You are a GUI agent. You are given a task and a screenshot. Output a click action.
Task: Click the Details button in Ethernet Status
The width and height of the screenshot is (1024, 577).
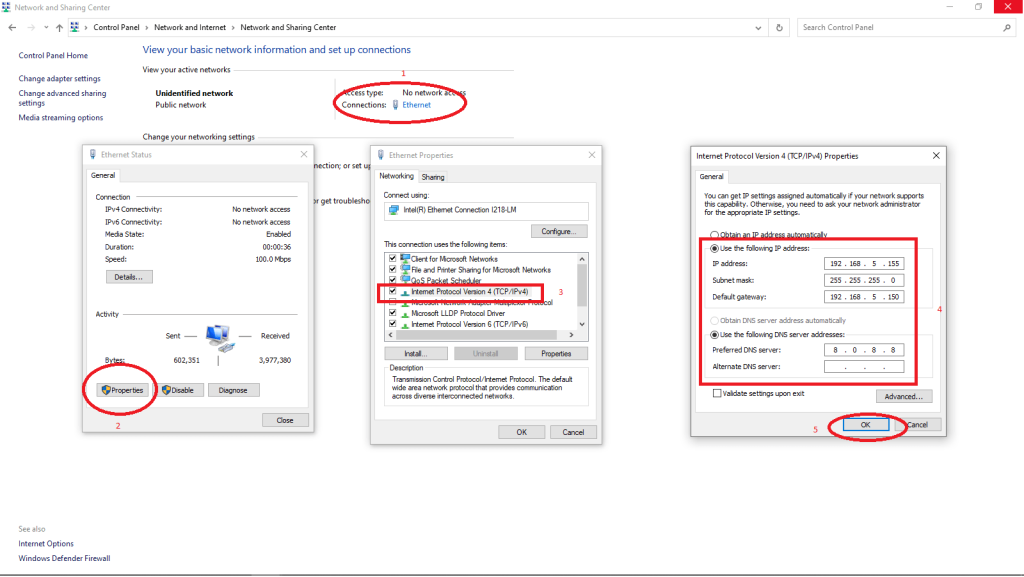[129, 277]
